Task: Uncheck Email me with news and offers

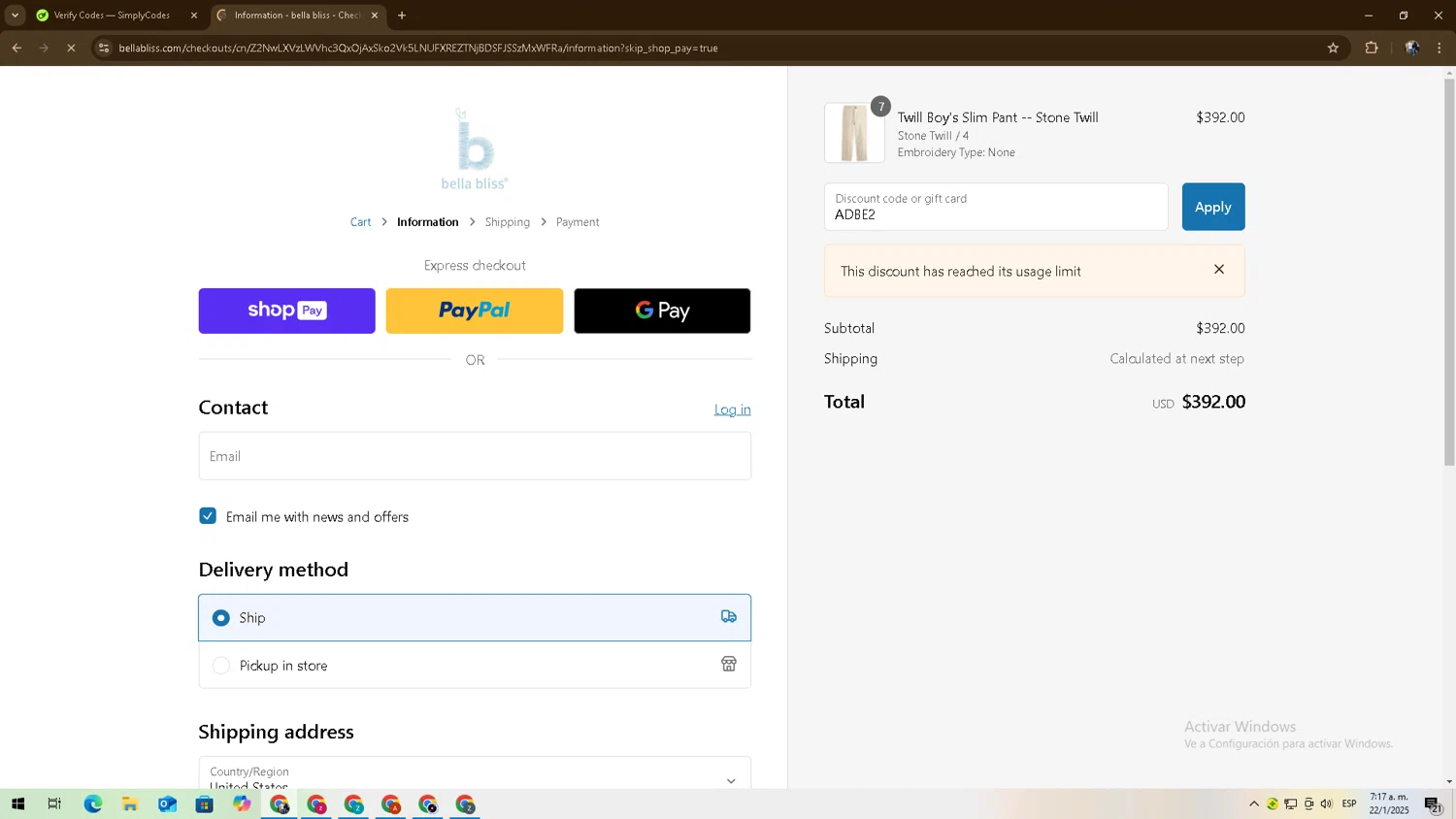Action: pyautogui.click(x=208, y=516)
